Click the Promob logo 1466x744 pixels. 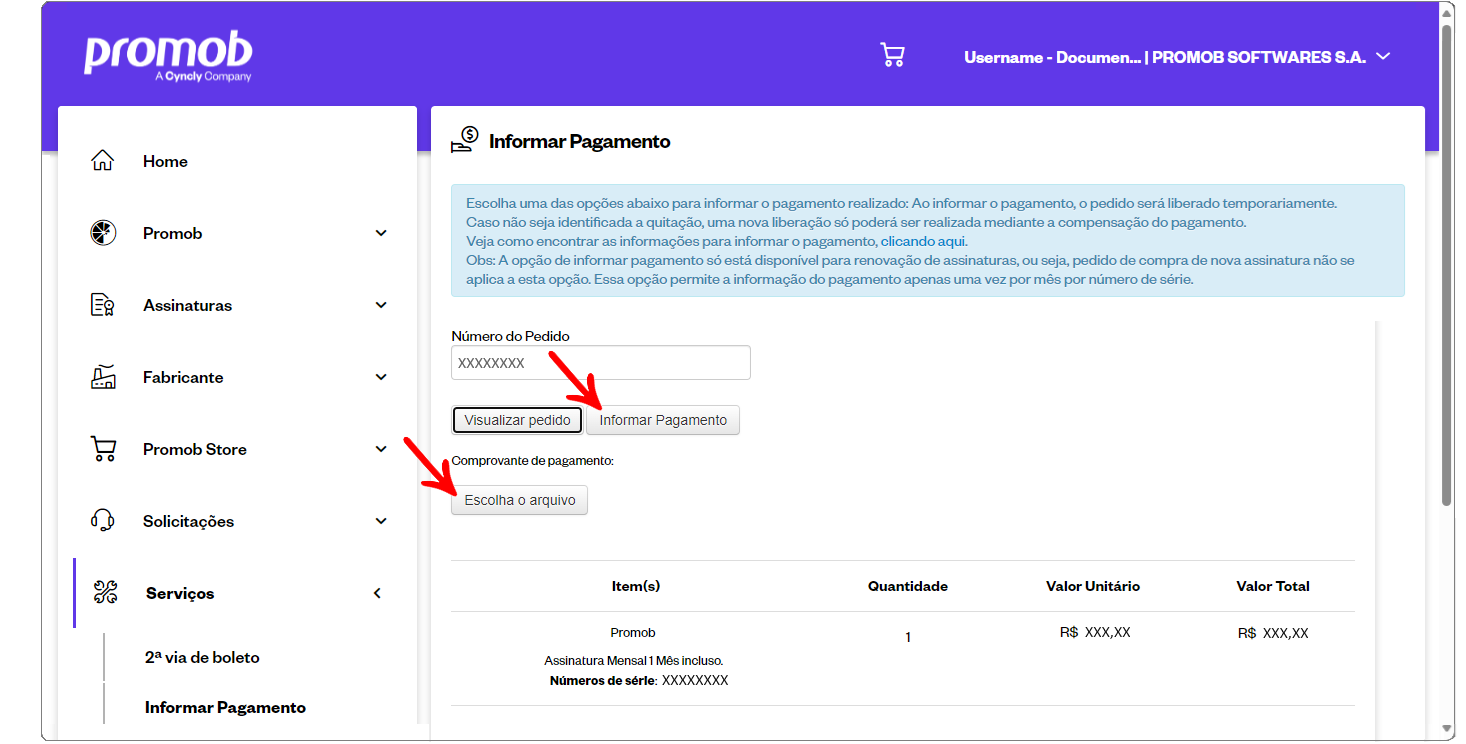tap(168, 56)
